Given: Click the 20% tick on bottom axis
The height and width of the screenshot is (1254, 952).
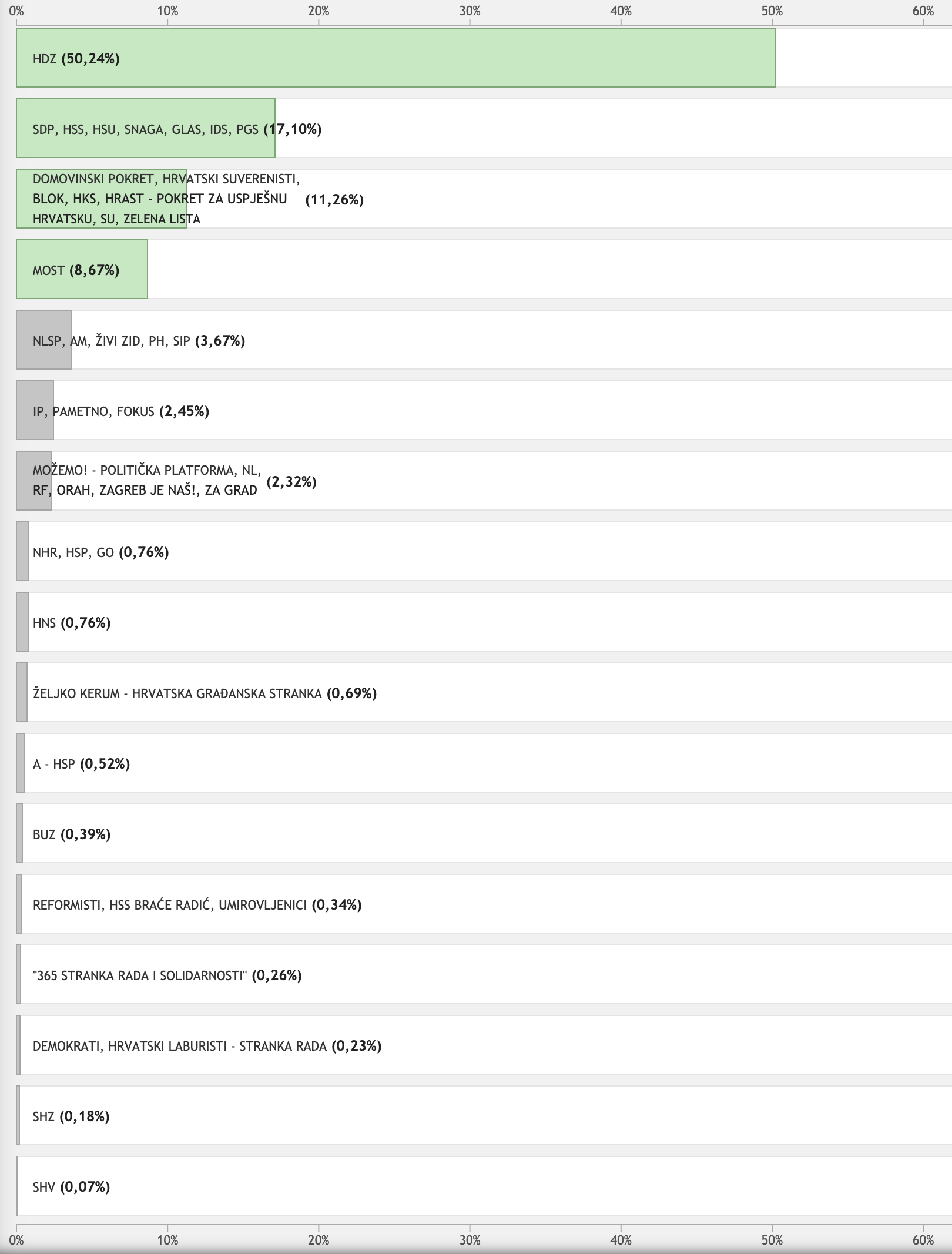Looking at the screenshot, I should click(x=319, y=1240).
